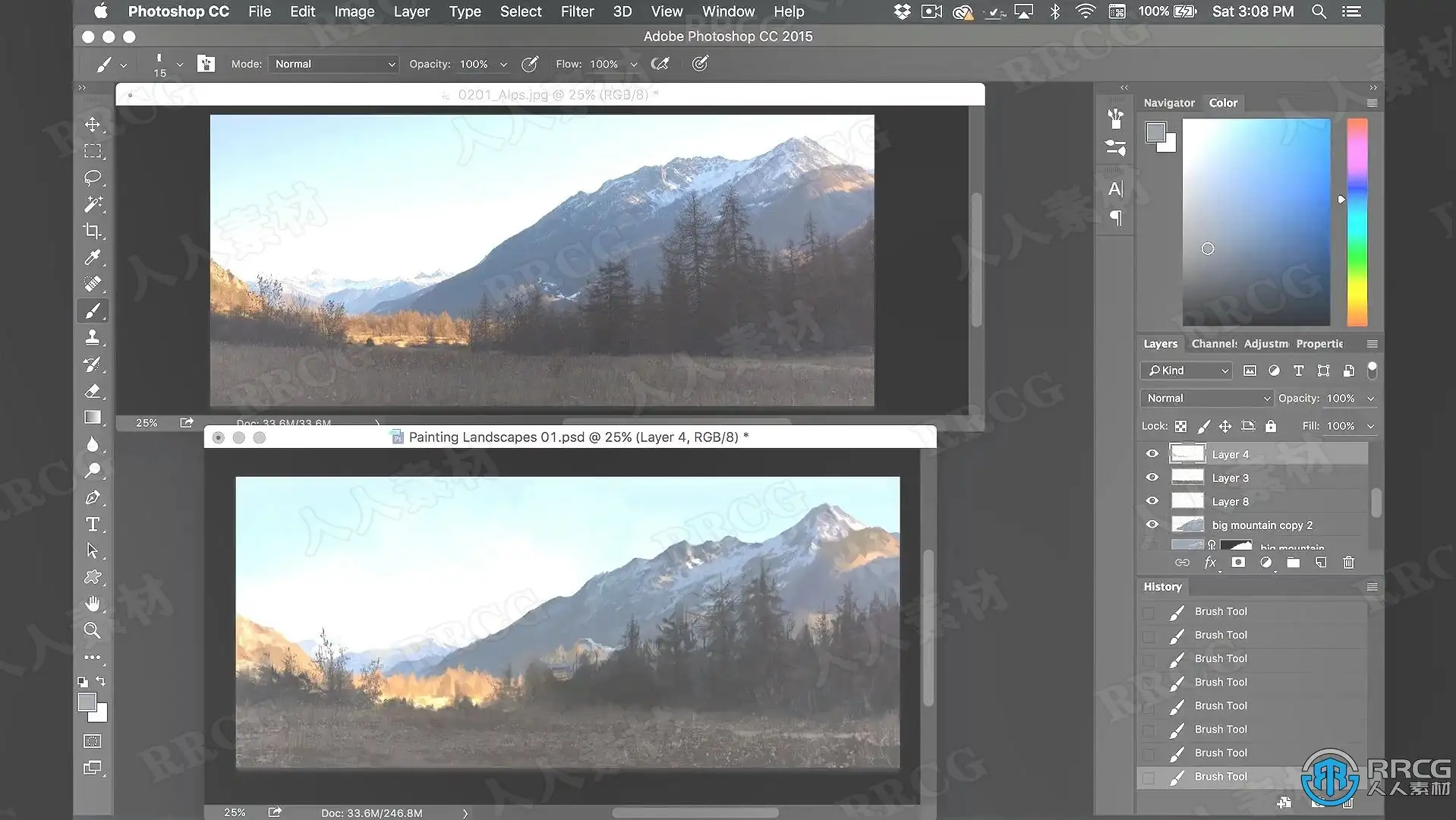This screenshot has height=820, width=1456.
Task: Add a layer mask icon
Action: (1238, 563)
